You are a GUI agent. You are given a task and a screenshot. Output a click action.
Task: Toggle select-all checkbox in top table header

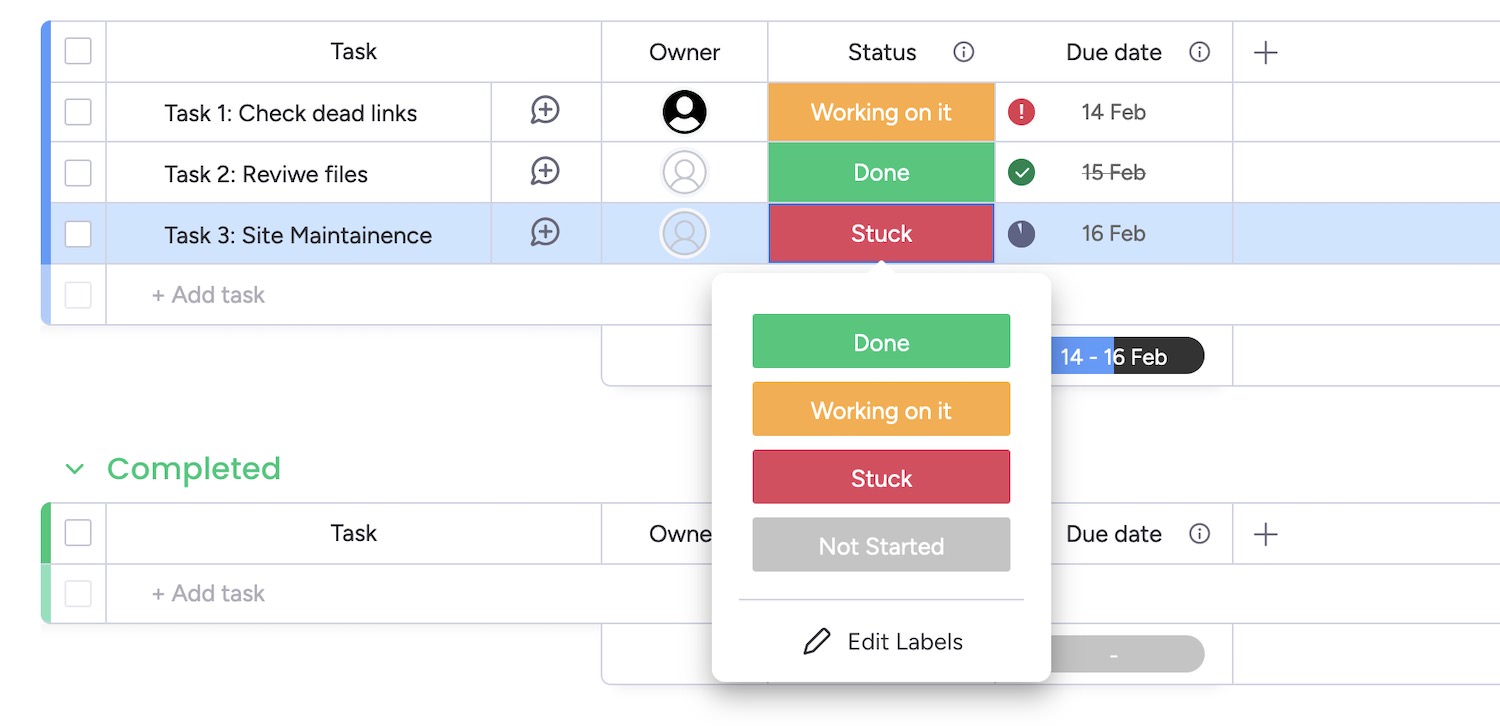tap(78, 51)
